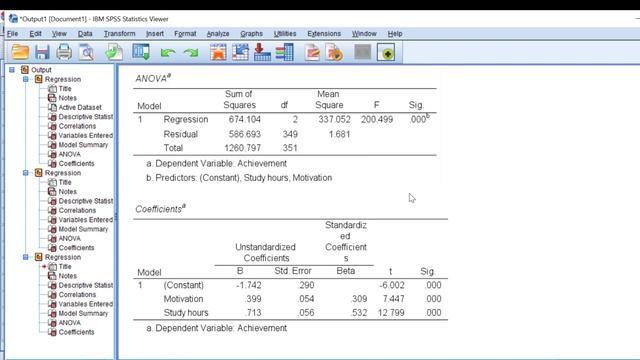
Task: Click the Go to Case toolbar icon
Action: [240, 52]
